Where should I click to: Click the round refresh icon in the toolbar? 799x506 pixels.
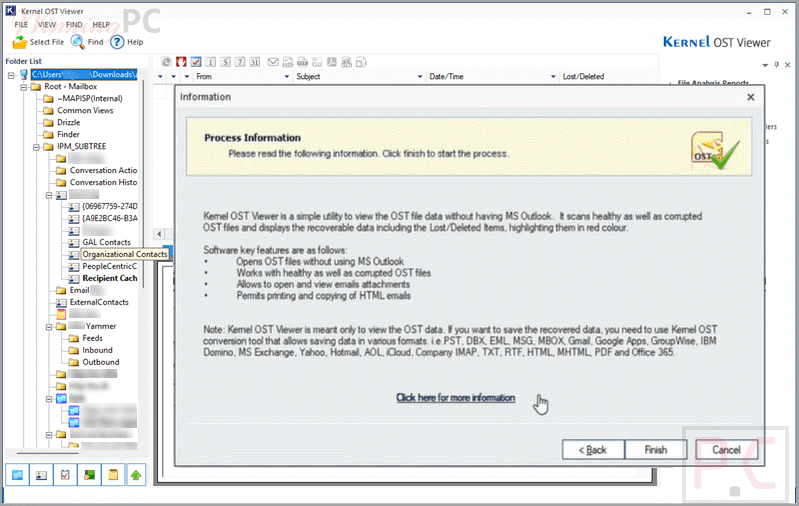(166, 62)
